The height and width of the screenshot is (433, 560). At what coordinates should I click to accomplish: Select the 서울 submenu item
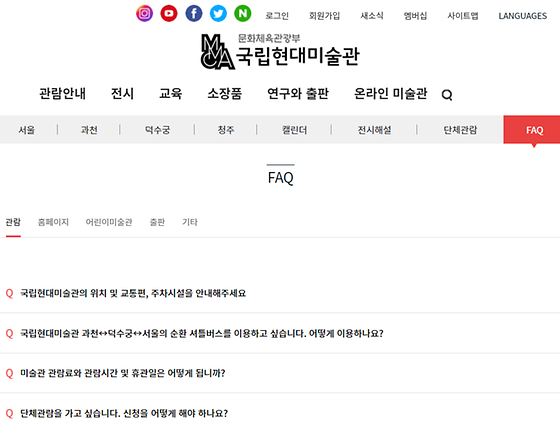27,130
